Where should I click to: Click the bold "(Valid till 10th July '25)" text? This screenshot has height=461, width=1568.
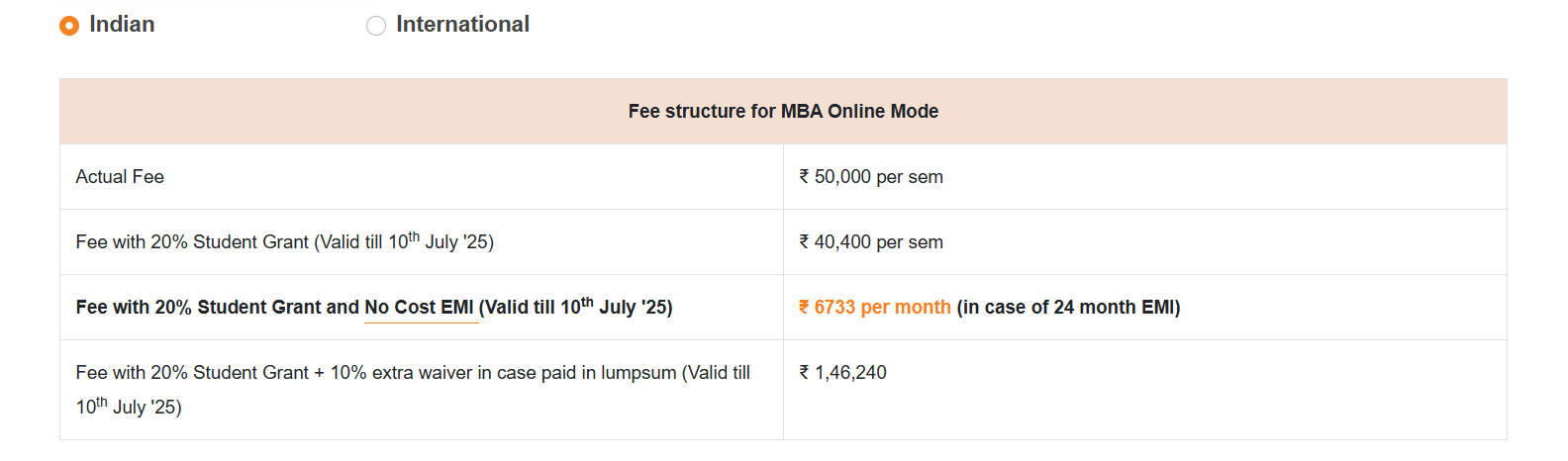[576, 308]
